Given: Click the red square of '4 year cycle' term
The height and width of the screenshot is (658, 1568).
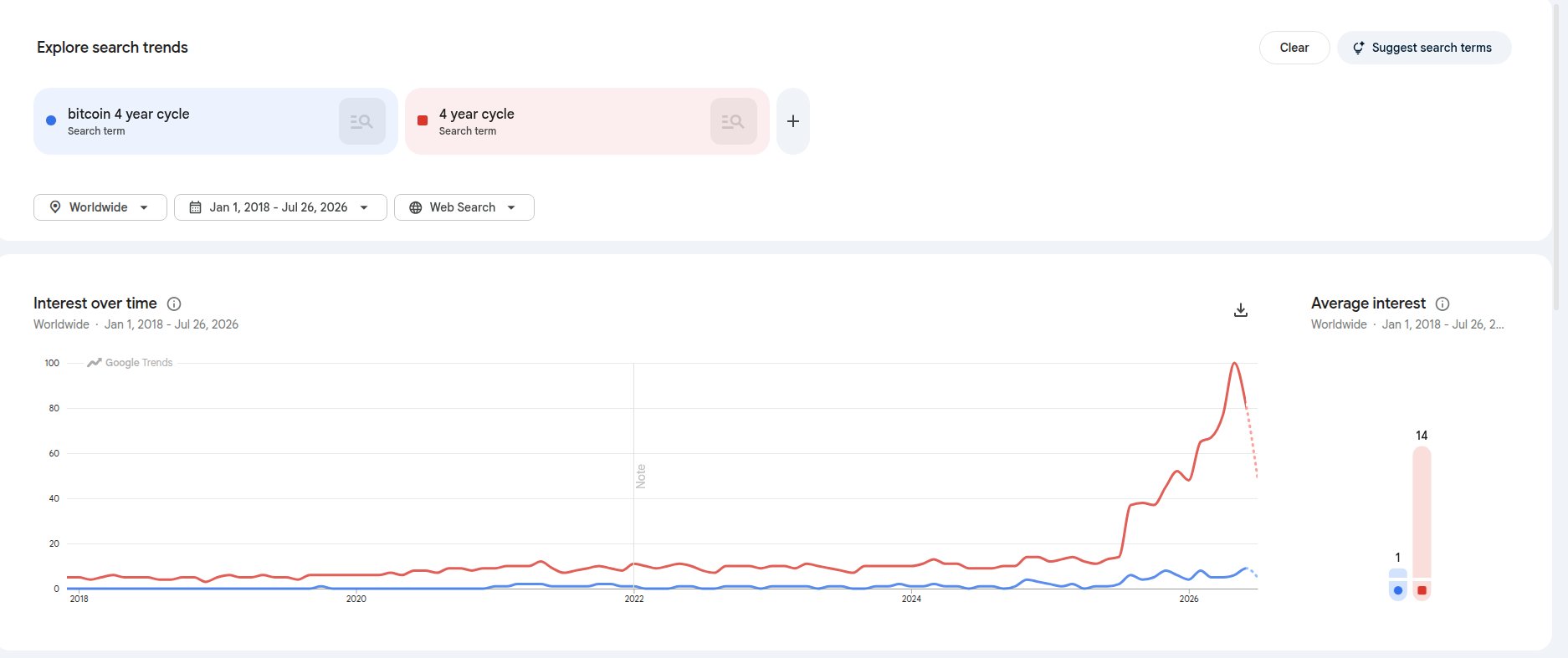Looking at the screenshot, I should (423, 120).
